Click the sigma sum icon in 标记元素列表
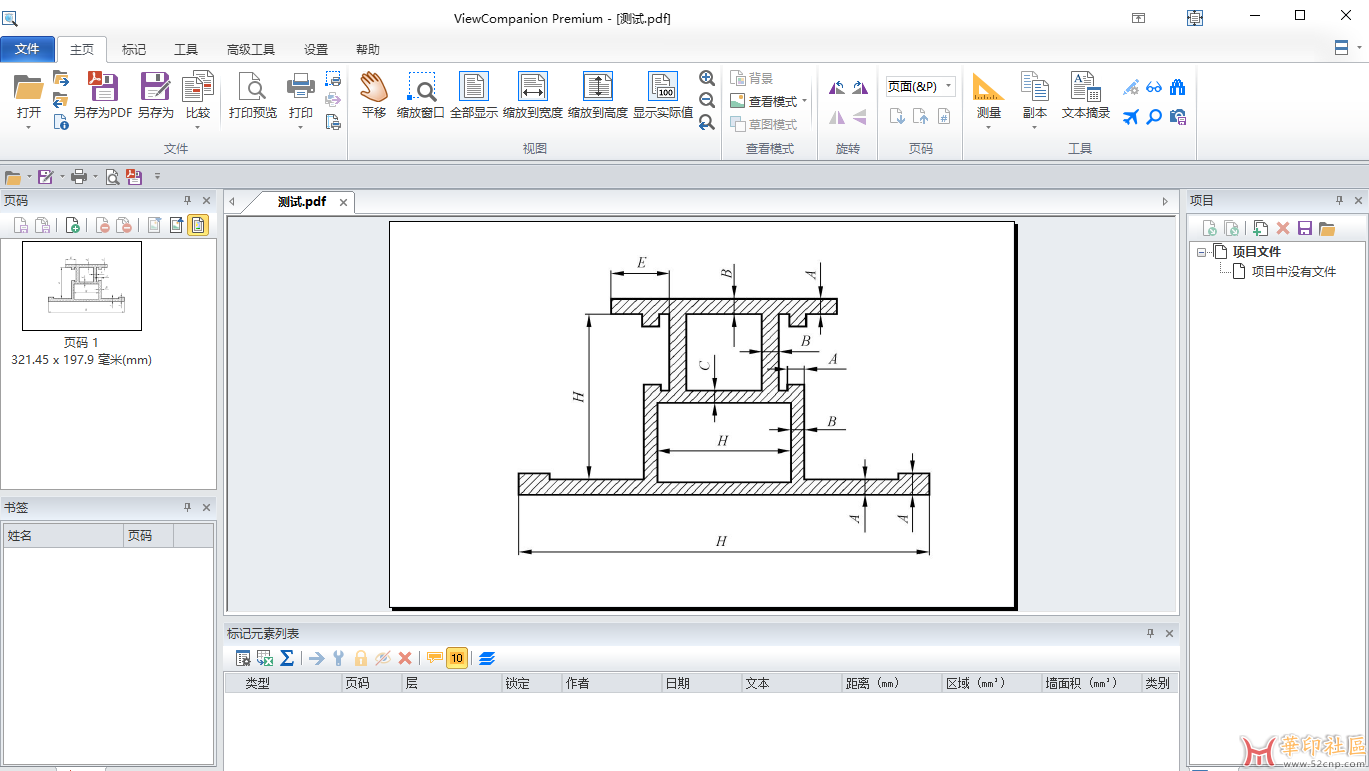Image resolution: width=1369 pixels, height=771 pixels. 287,658
